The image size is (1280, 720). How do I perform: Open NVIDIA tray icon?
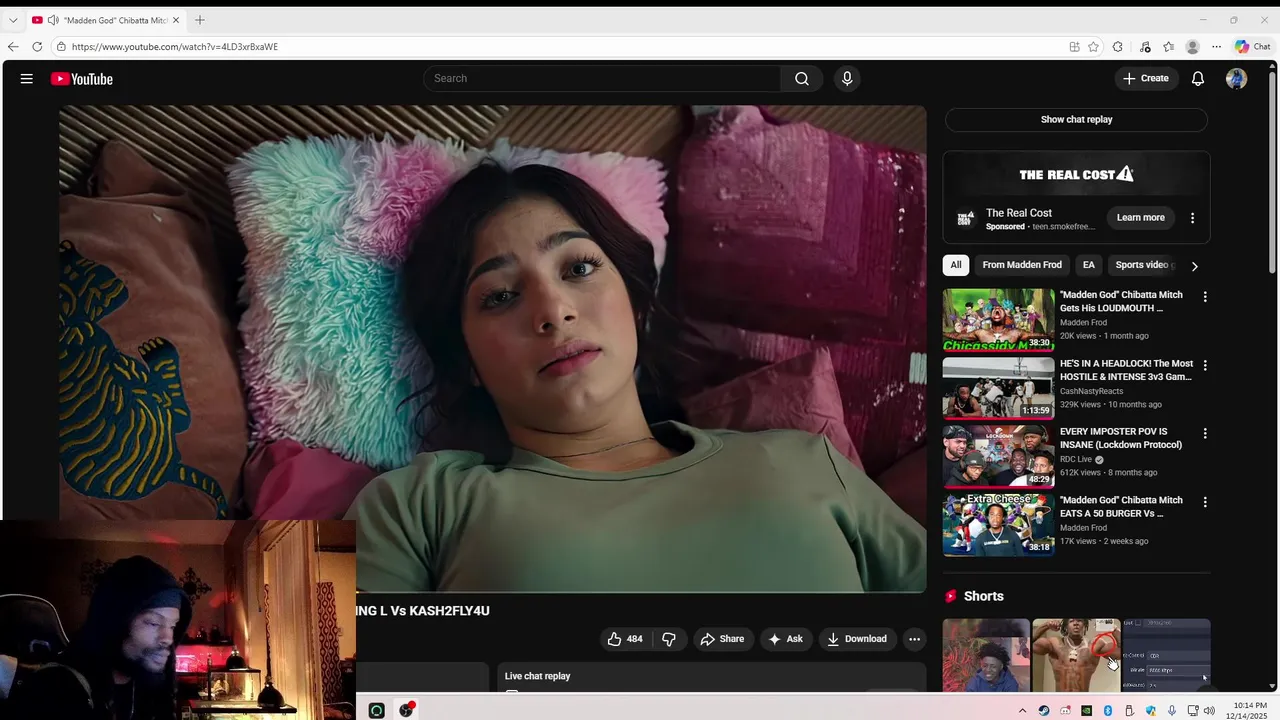pos(1086,711)
